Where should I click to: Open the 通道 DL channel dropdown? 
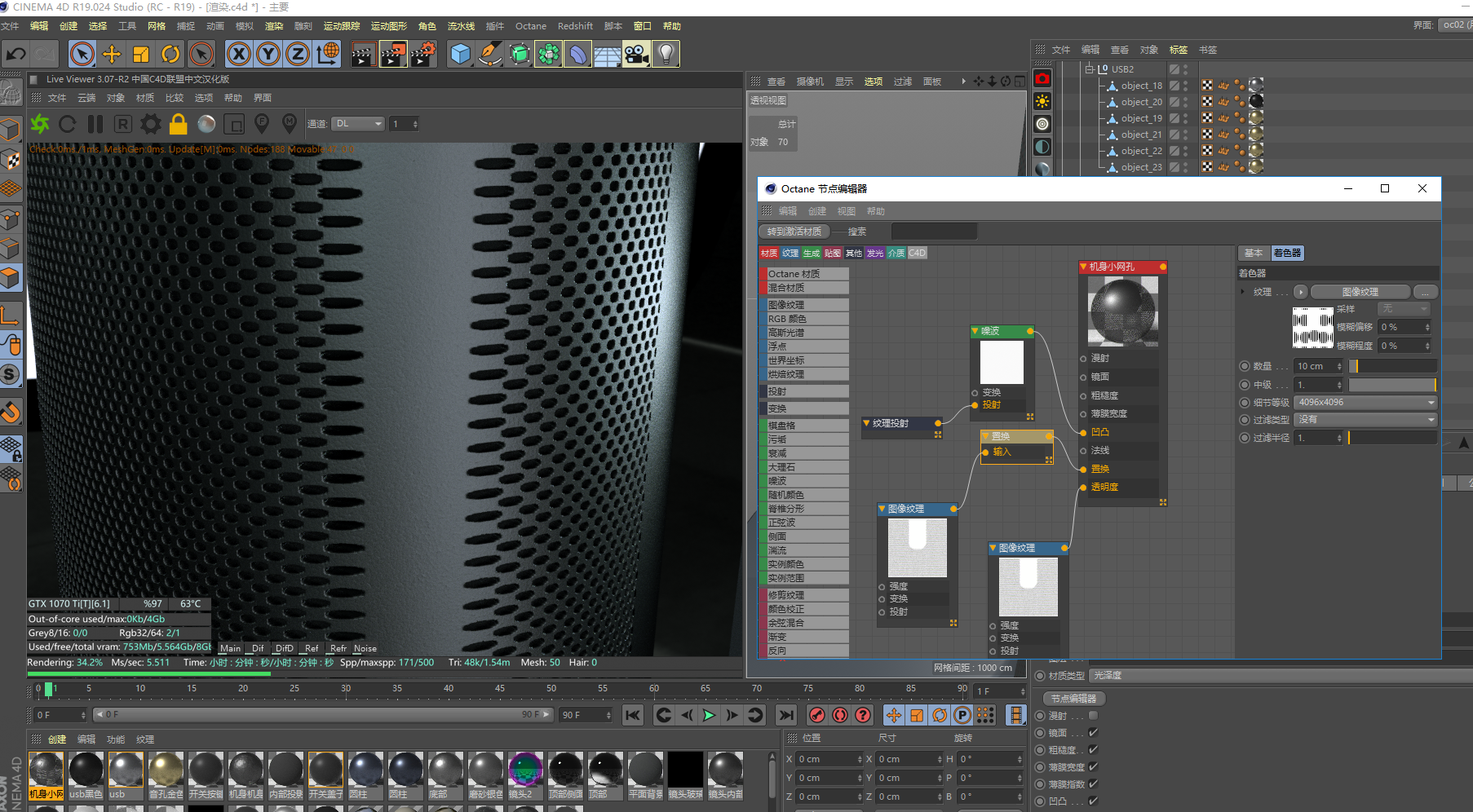(358, 124)
